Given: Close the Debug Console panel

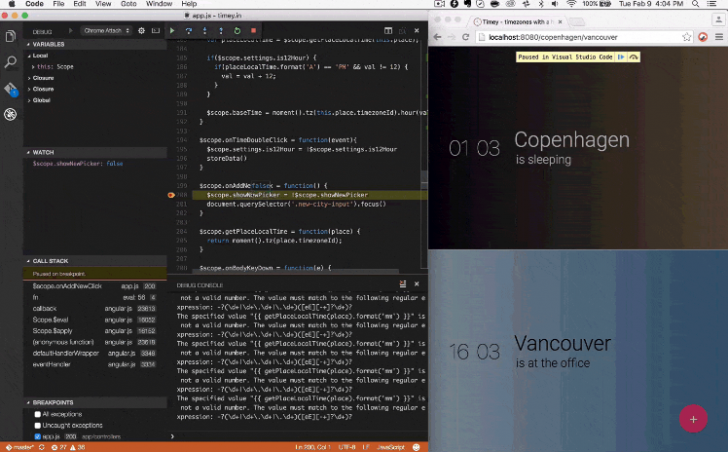Looking at the screenshot, I should [x=416, y=284].
